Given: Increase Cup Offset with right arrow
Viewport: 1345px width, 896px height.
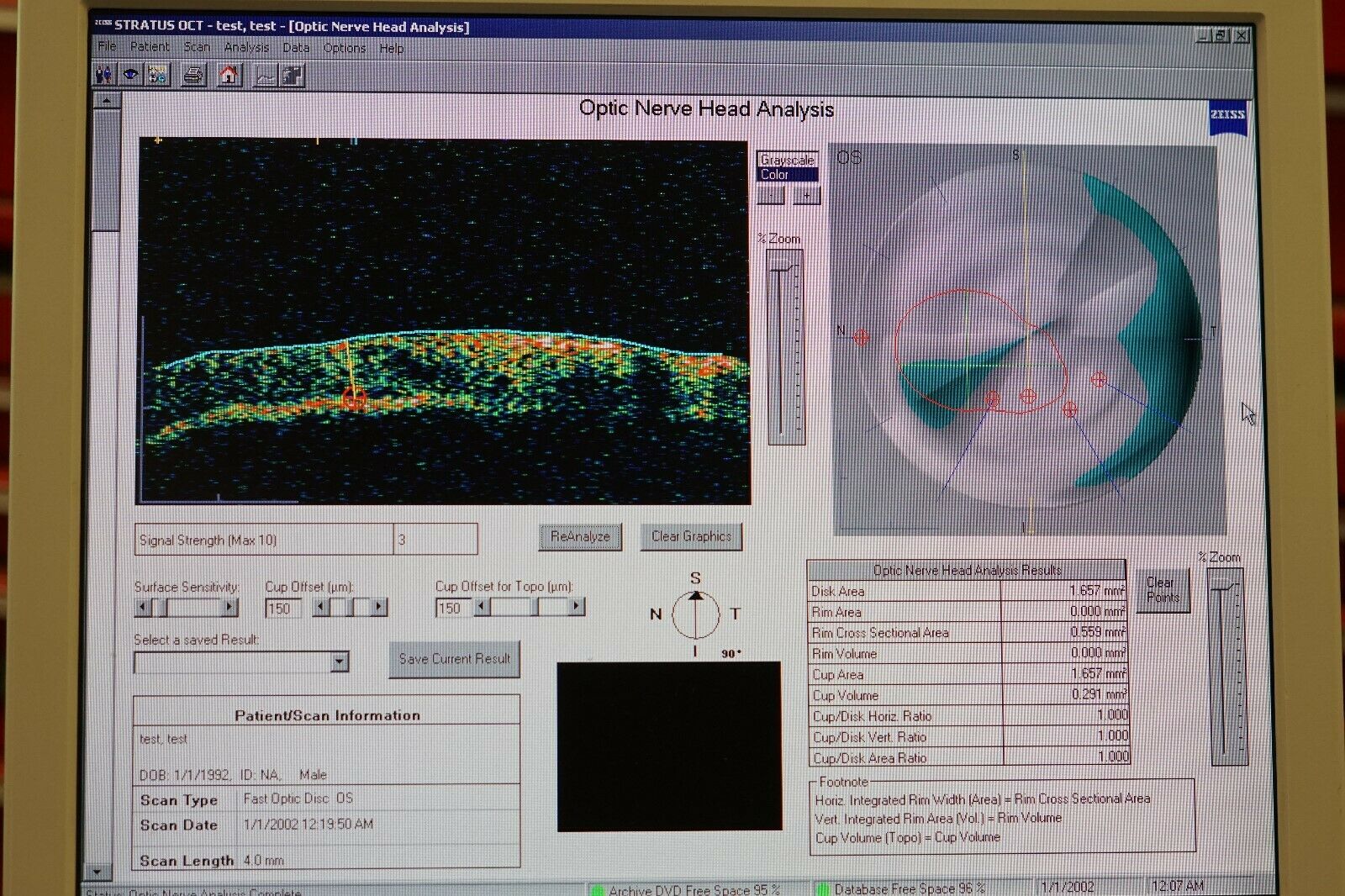Looking at the screenshot, I should 379,606.
